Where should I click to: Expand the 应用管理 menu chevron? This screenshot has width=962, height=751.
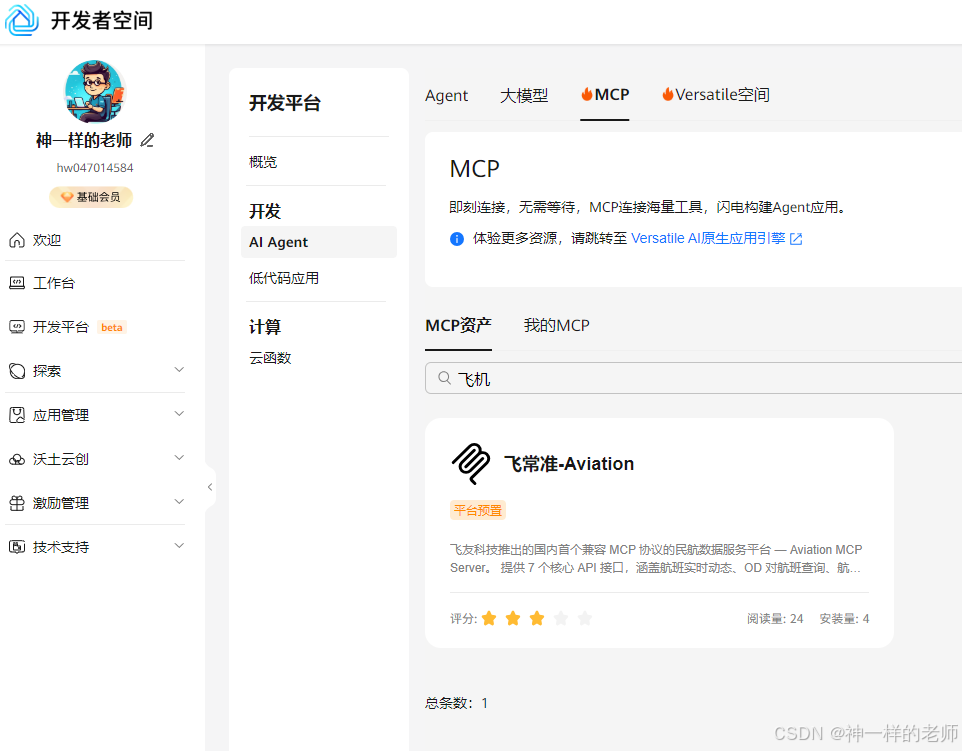click(x=179, y=414)
